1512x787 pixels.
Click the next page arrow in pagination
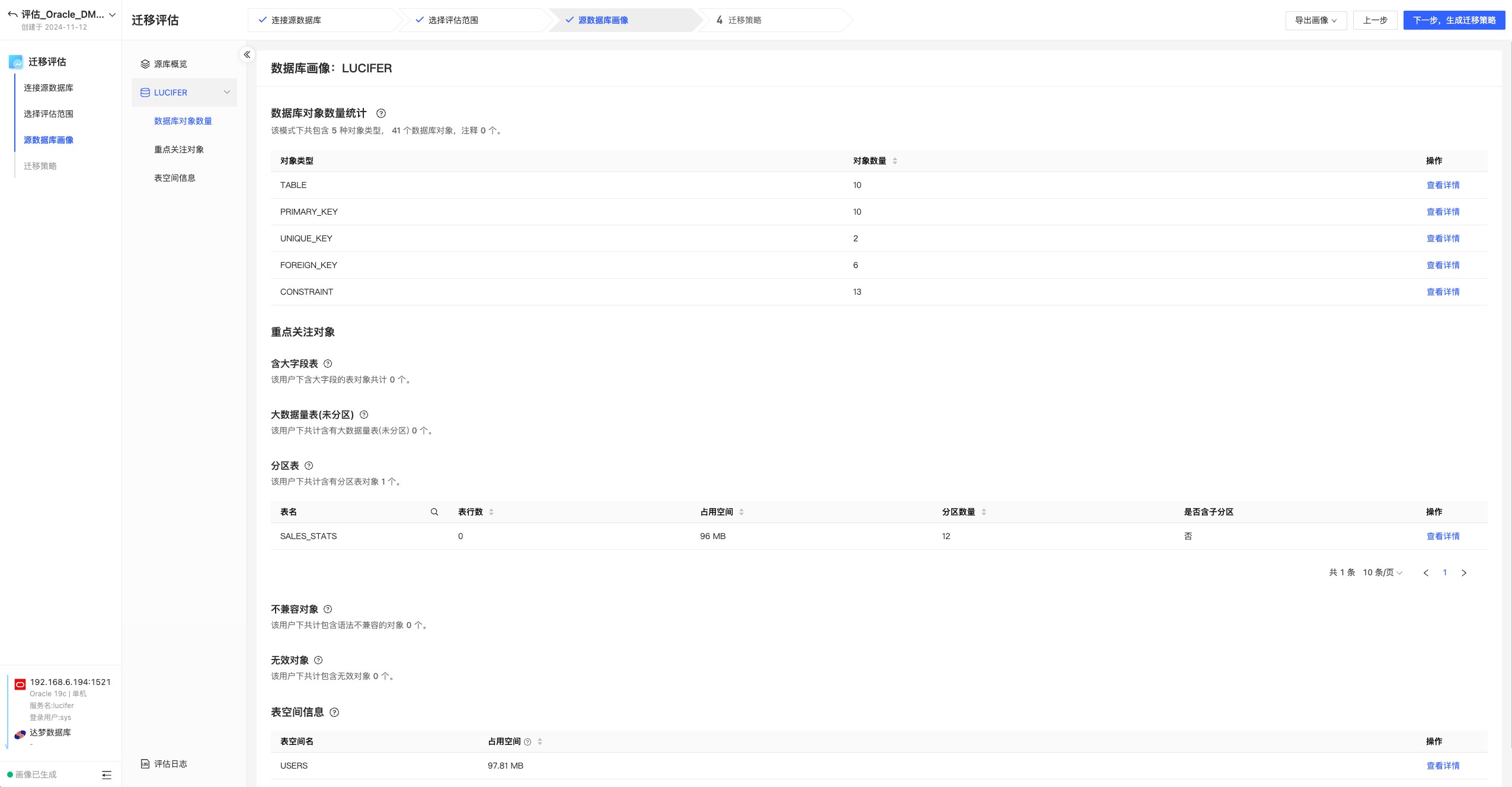(1464, 572)
